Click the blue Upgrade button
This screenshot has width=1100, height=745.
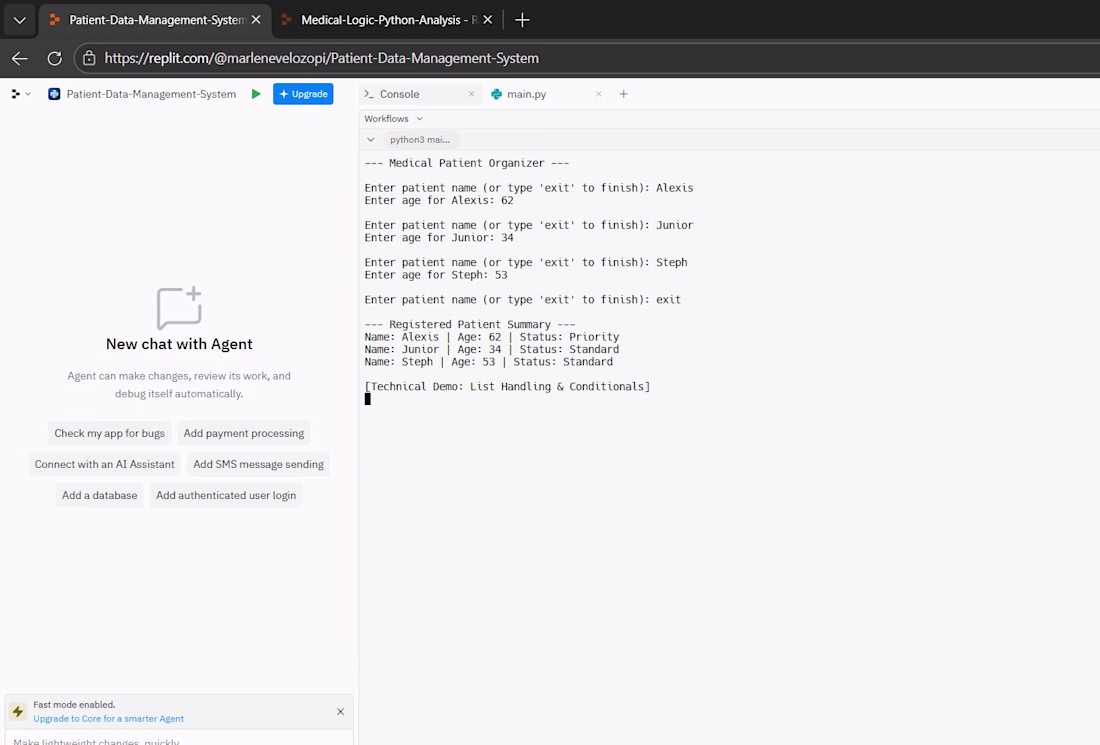click(303, 94)
